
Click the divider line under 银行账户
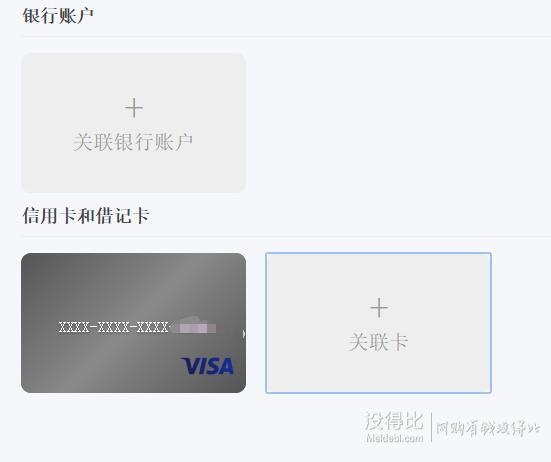286,36
